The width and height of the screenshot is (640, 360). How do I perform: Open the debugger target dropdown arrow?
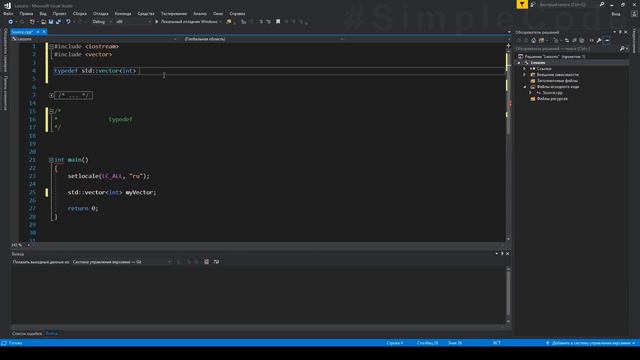pos(220,22)
